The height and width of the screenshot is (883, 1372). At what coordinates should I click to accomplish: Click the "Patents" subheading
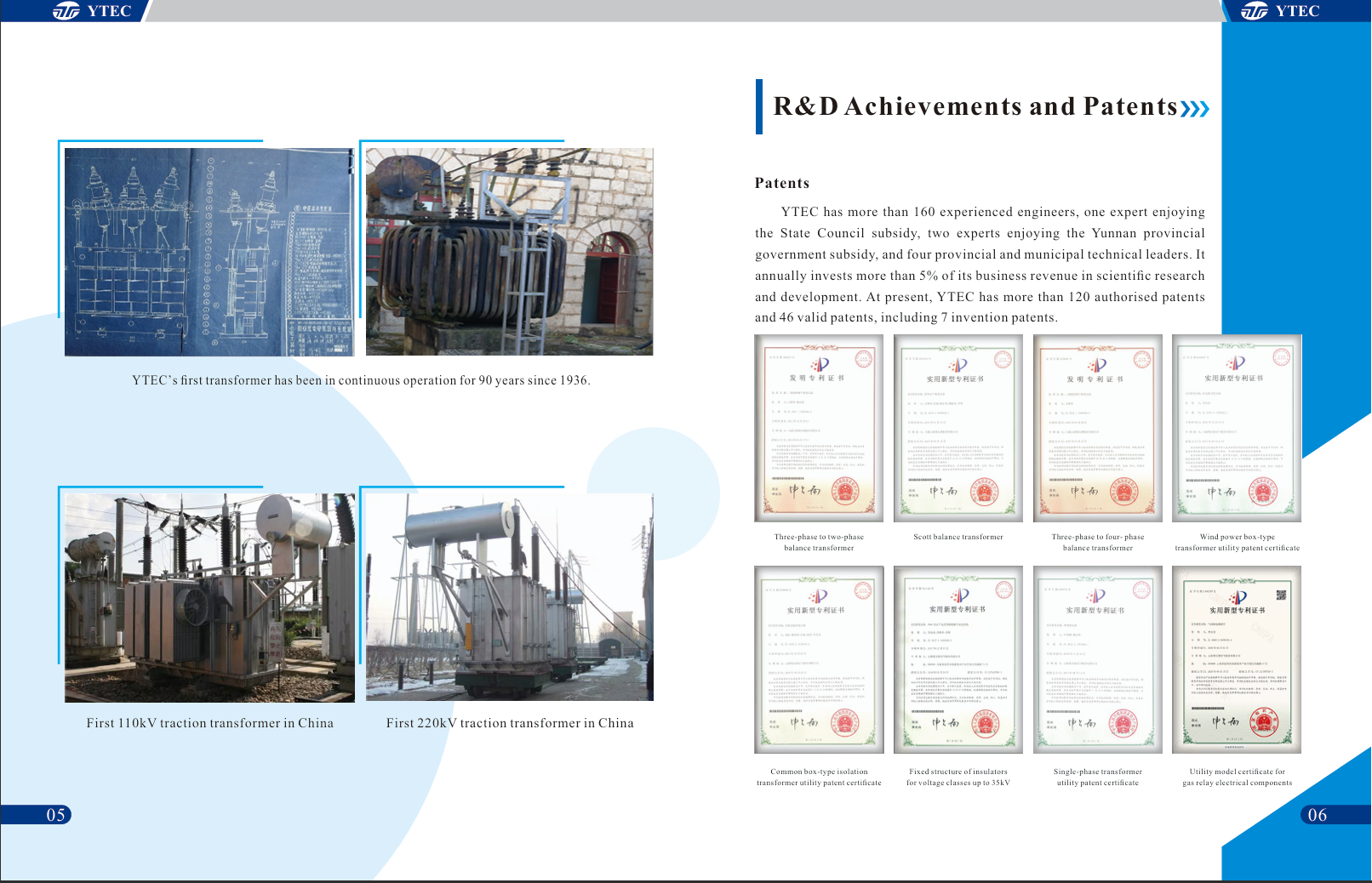pyautogui.click(x=782, y=183)
